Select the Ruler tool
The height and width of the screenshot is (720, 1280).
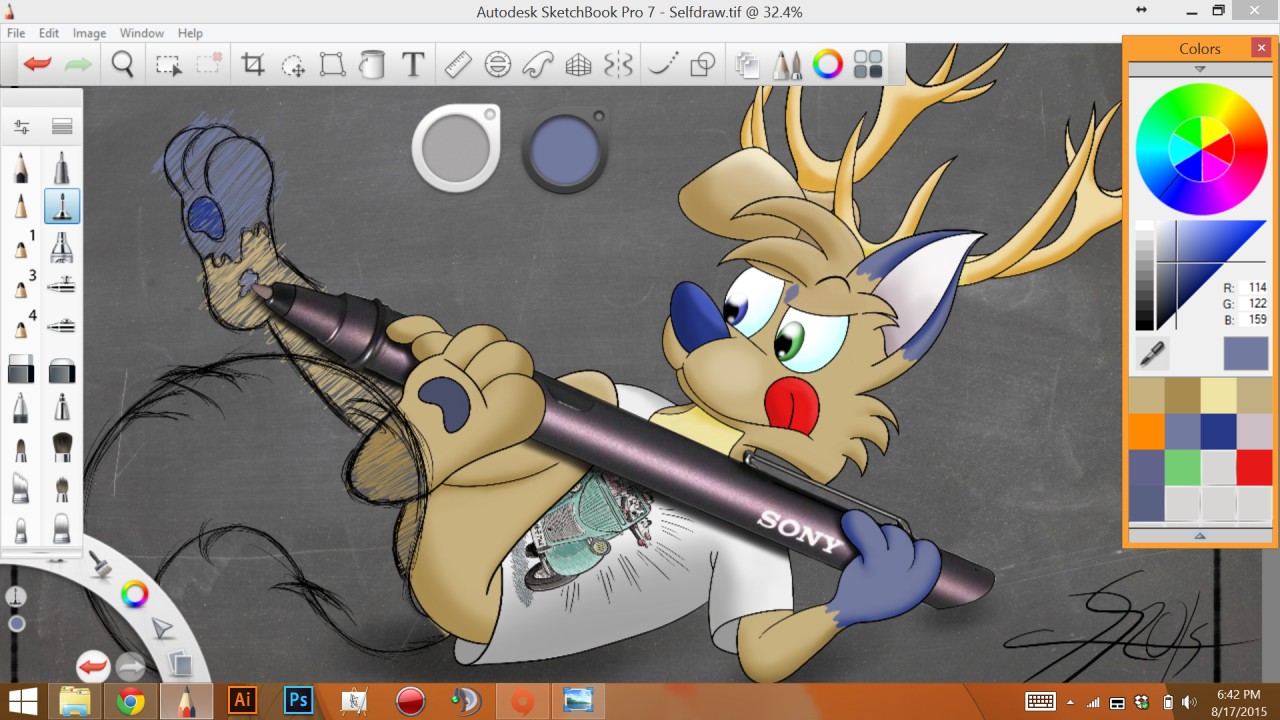tap(457, 66)
